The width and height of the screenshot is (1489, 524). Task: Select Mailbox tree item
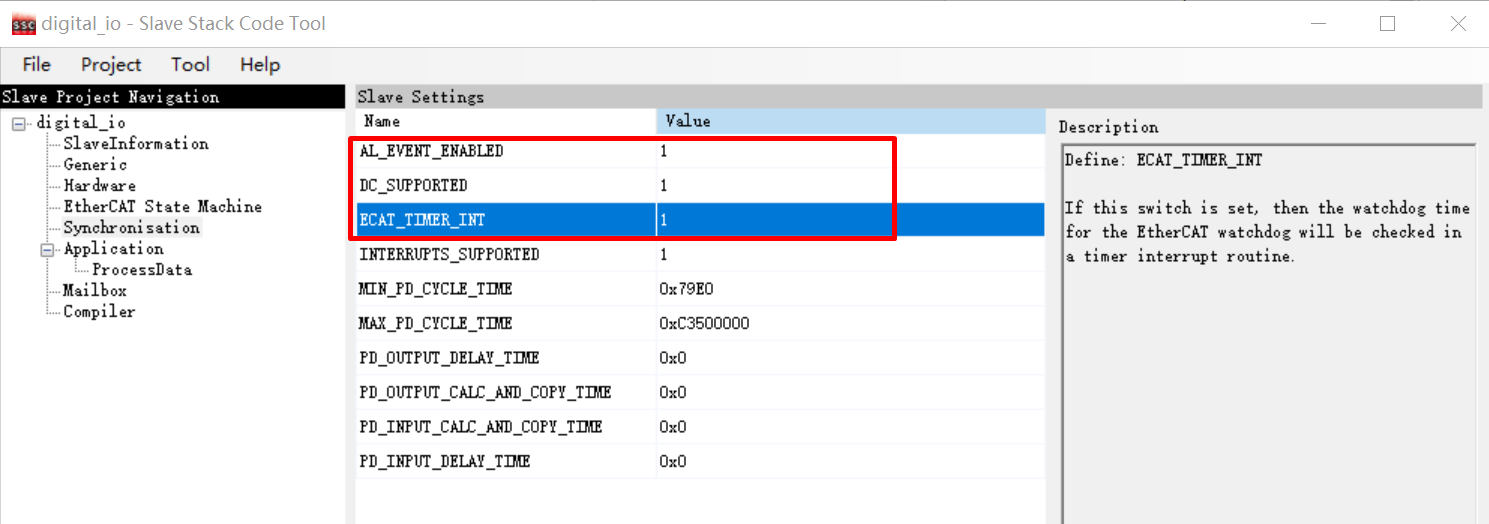[95, 291]
